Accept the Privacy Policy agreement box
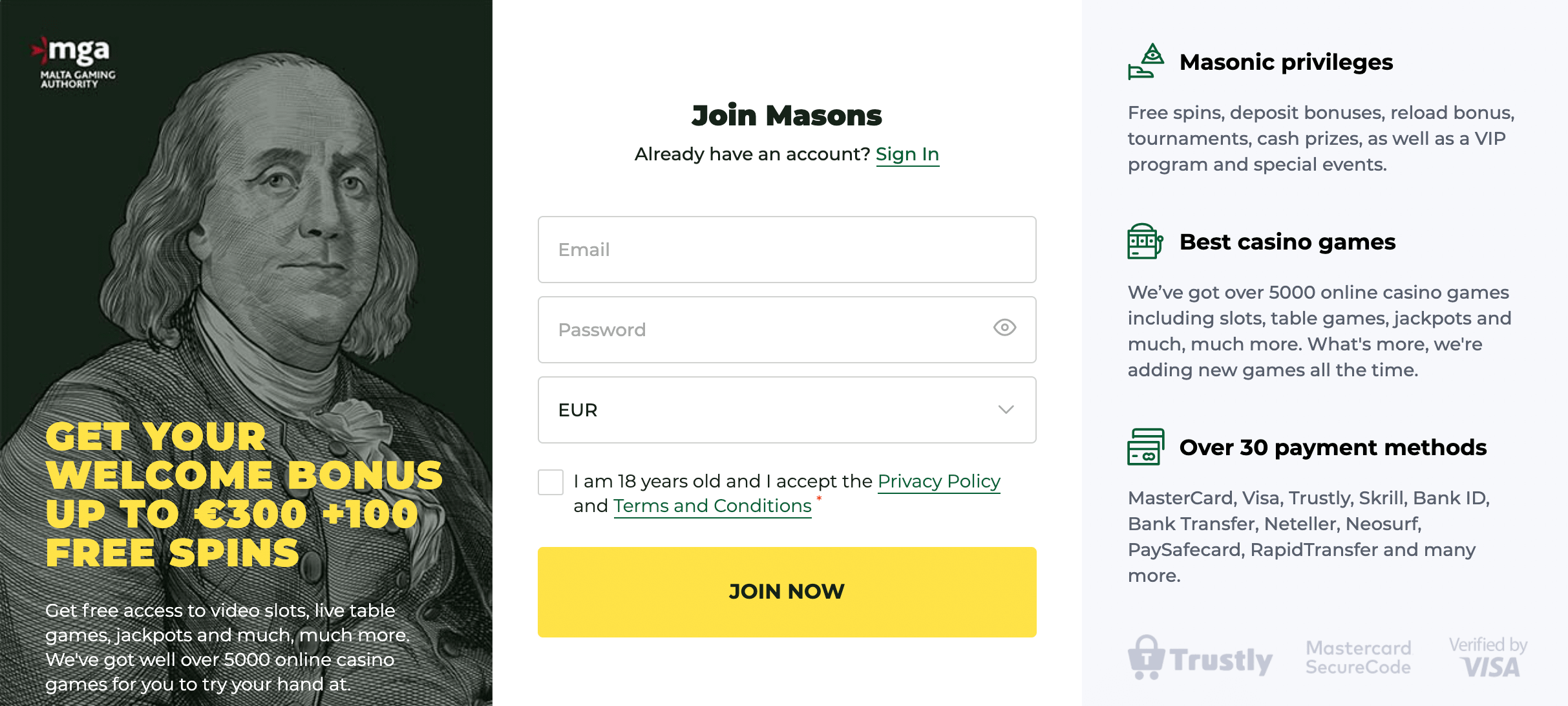1568x706 pixels. click(550, 482)
